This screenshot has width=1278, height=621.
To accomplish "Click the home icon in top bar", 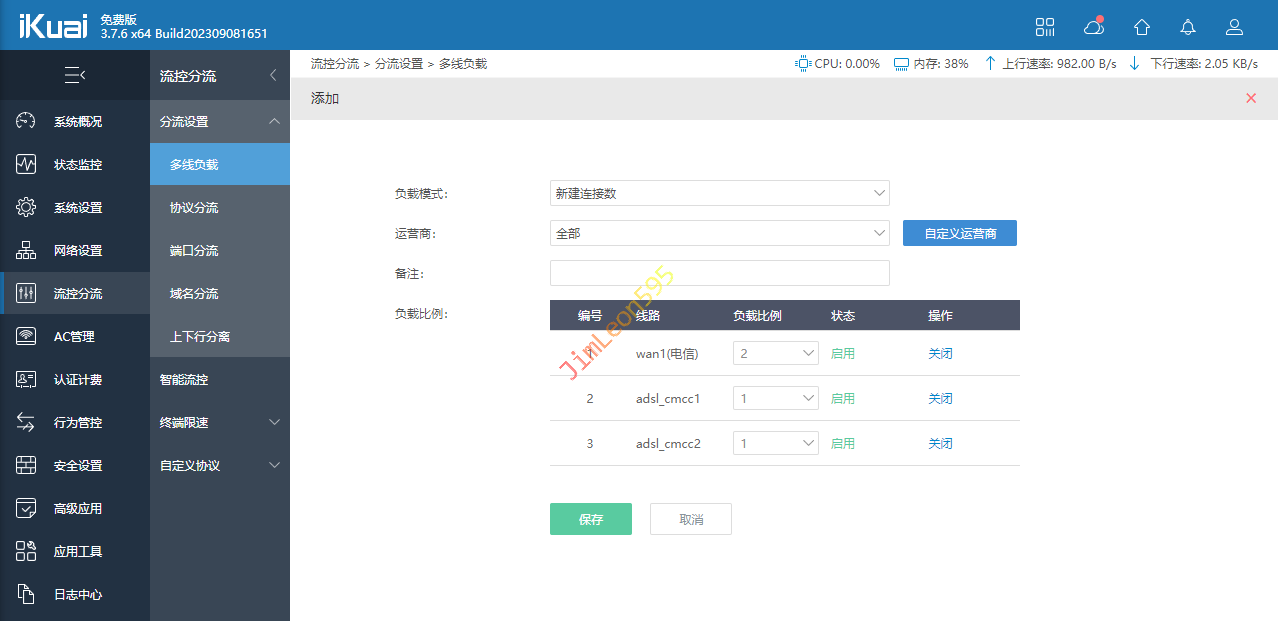I will (1141, 27).
